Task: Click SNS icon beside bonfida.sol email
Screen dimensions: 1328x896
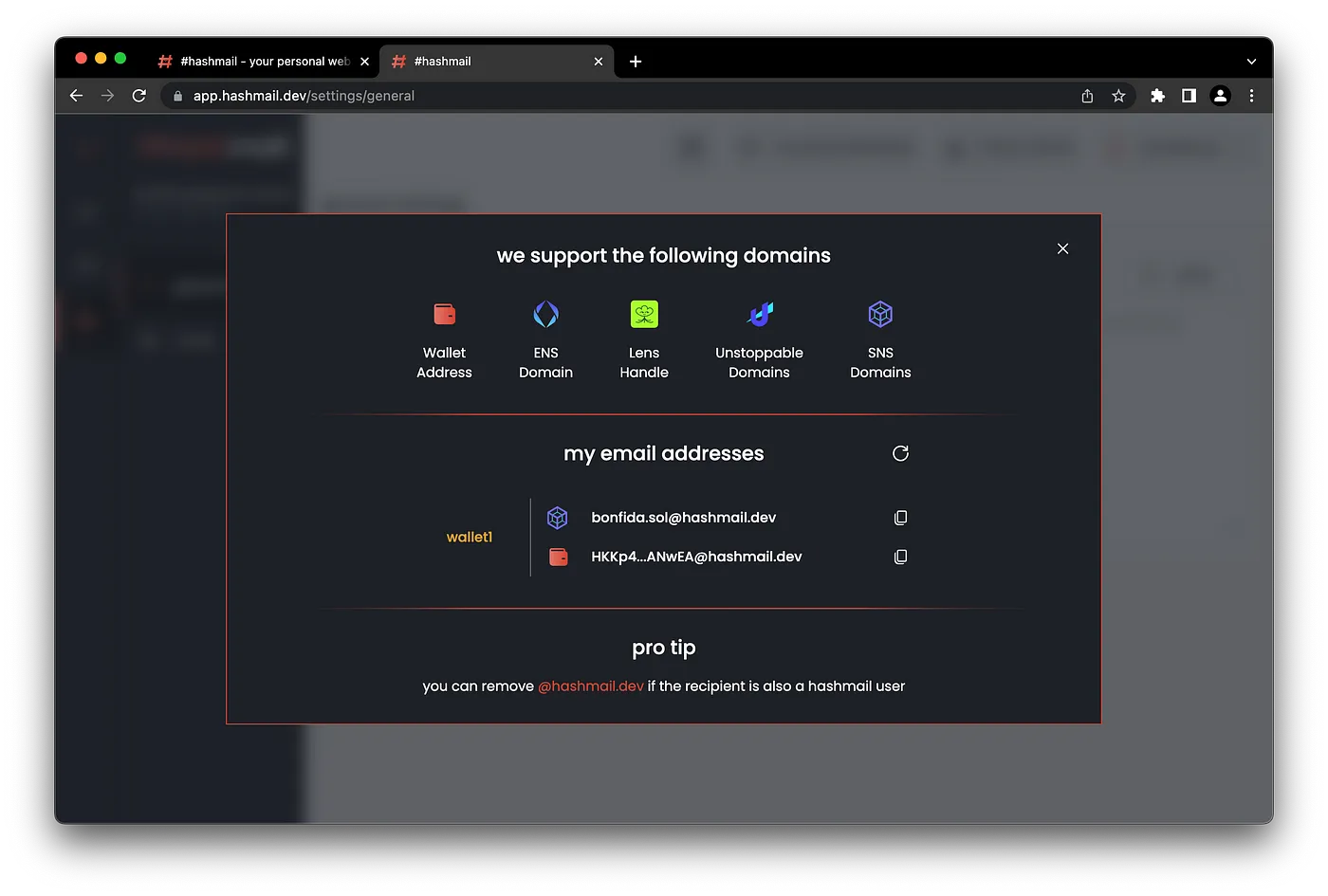Action: point(558,518)
